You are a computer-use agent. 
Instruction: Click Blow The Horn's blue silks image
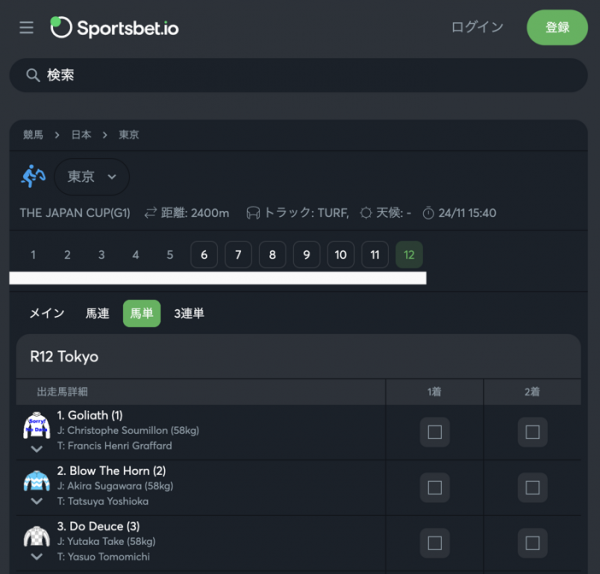pos(37,481)
